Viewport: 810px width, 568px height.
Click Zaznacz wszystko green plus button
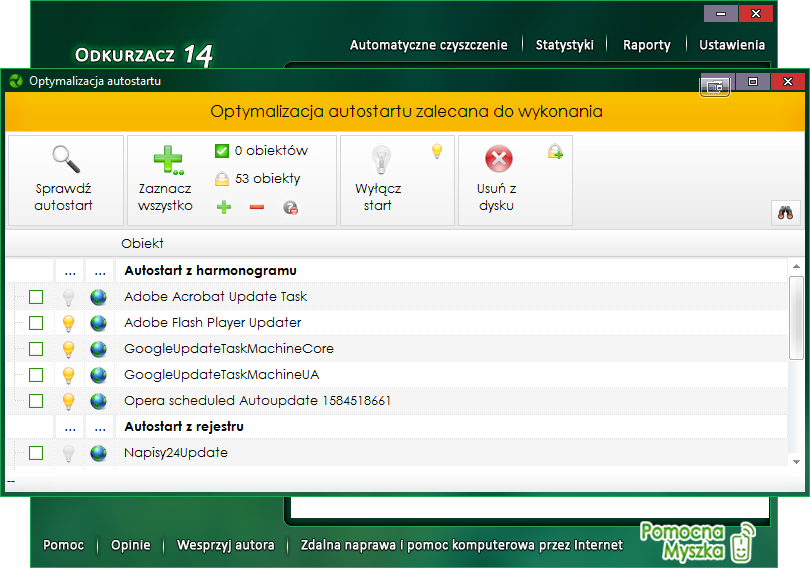(166, 180)
